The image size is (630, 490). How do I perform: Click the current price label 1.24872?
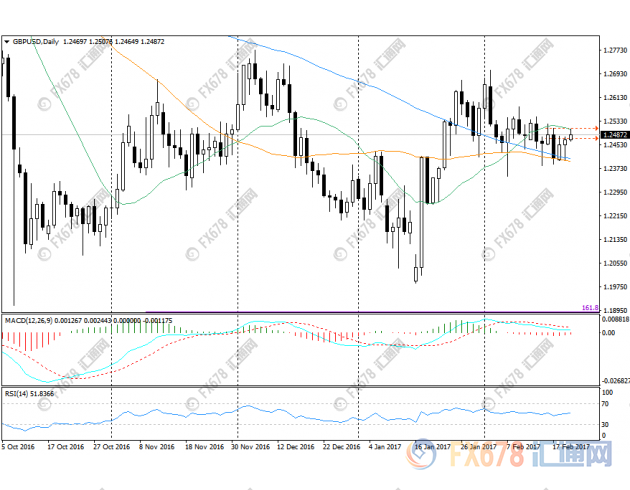click(x=612, y=135)
